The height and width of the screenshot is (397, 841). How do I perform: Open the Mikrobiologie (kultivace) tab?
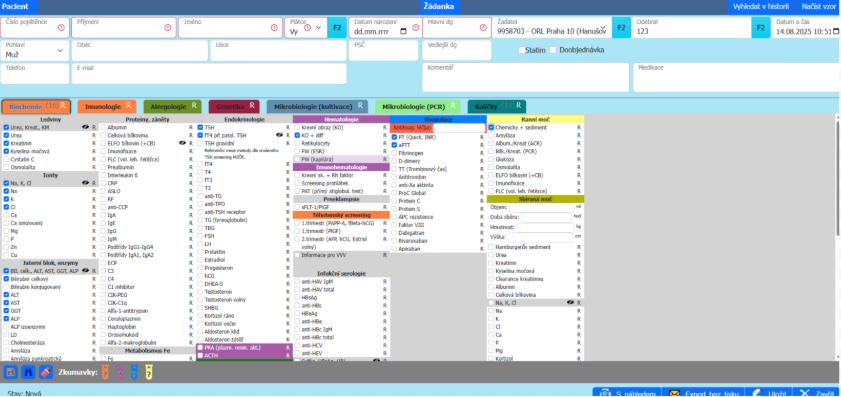coord(318,106)
